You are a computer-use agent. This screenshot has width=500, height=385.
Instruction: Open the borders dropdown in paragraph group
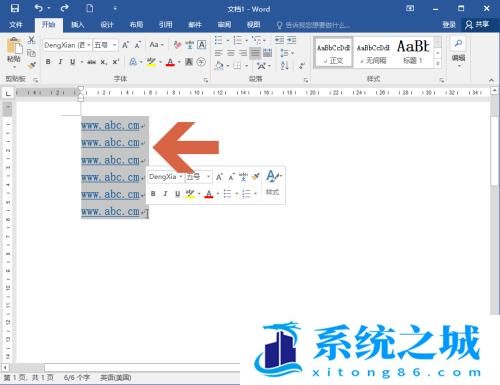[246, 66]
